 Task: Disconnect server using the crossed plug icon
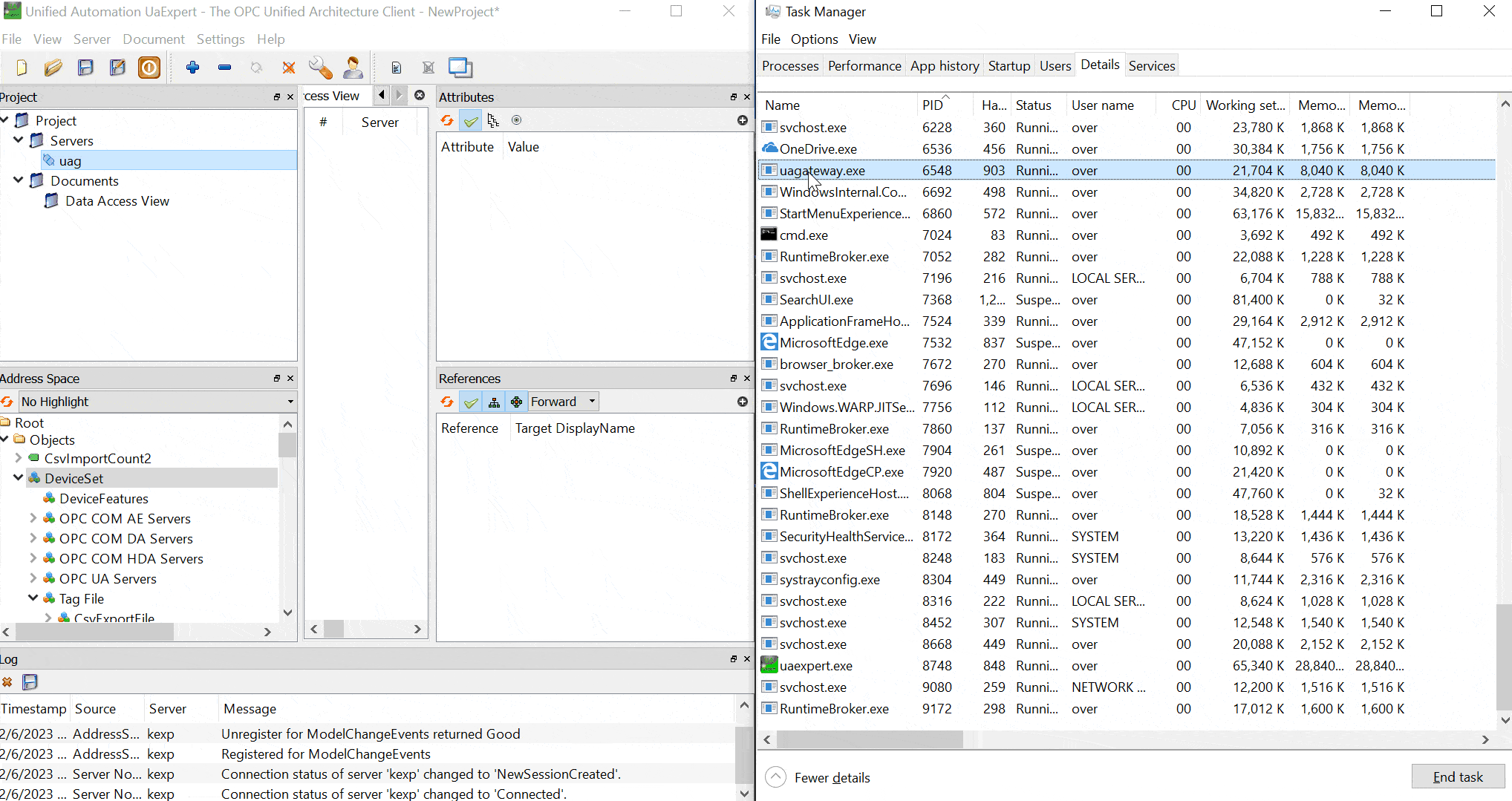pos(289,68)
